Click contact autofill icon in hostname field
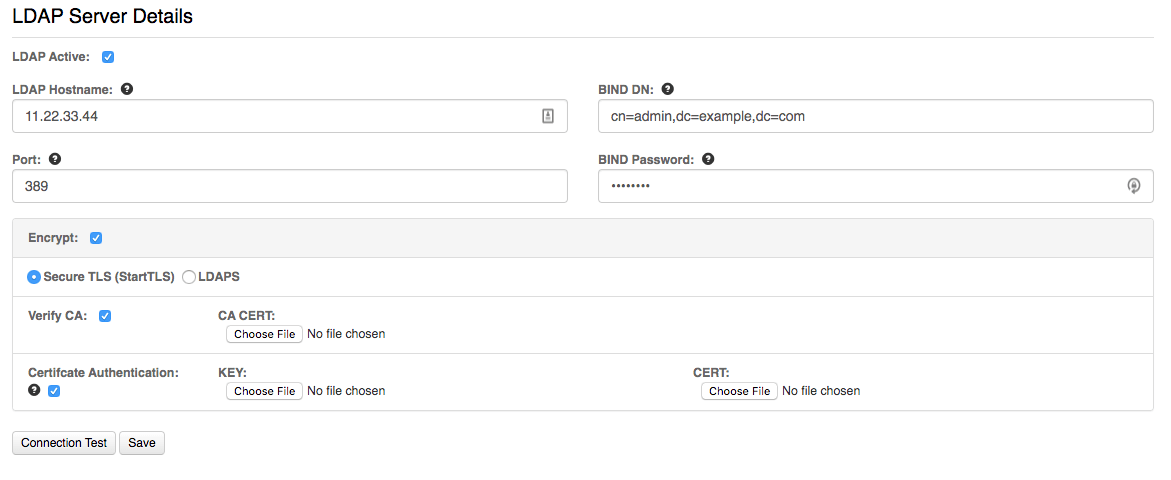Viewport: 1171px width, 480px height. pyautogui.click(x=547, y=116)
